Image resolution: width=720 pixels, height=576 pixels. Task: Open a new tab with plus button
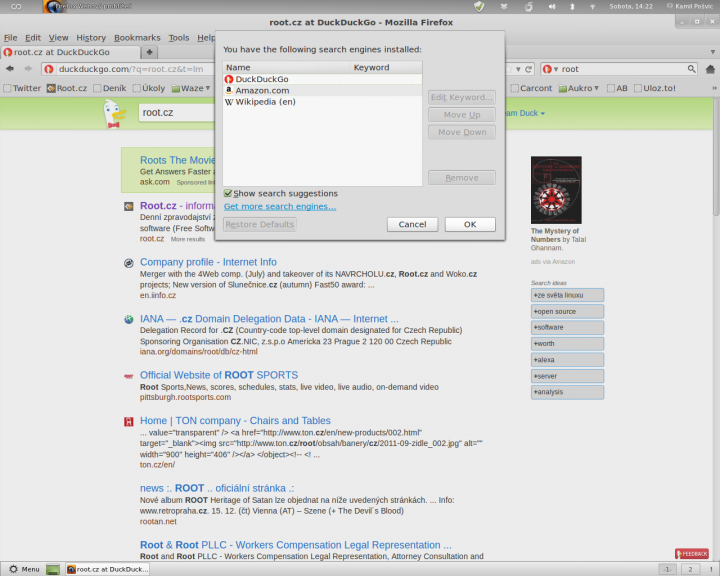149,52
